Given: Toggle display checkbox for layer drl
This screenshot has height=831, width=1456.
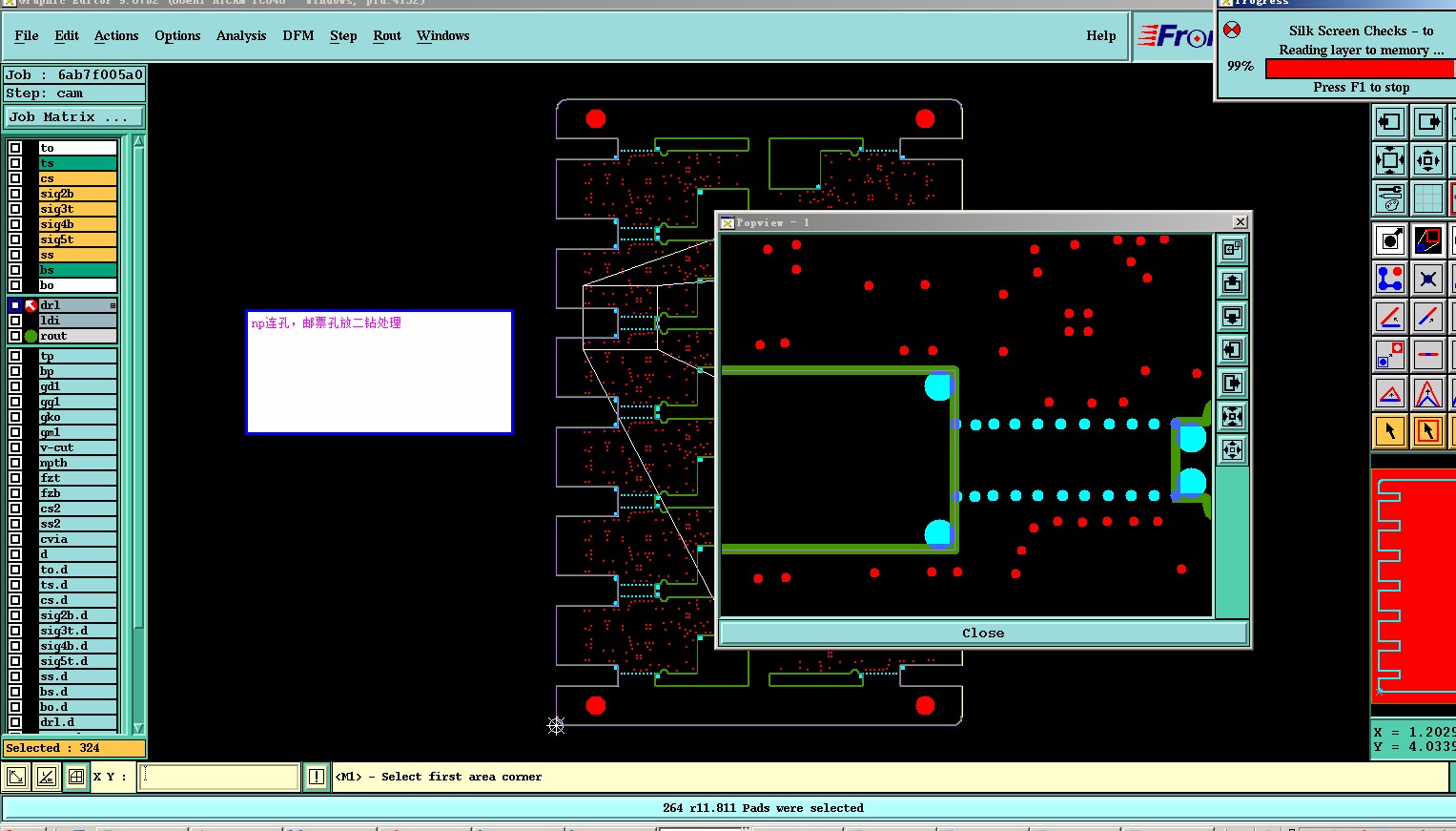Looking at the screenshot, I should (15, 305).
